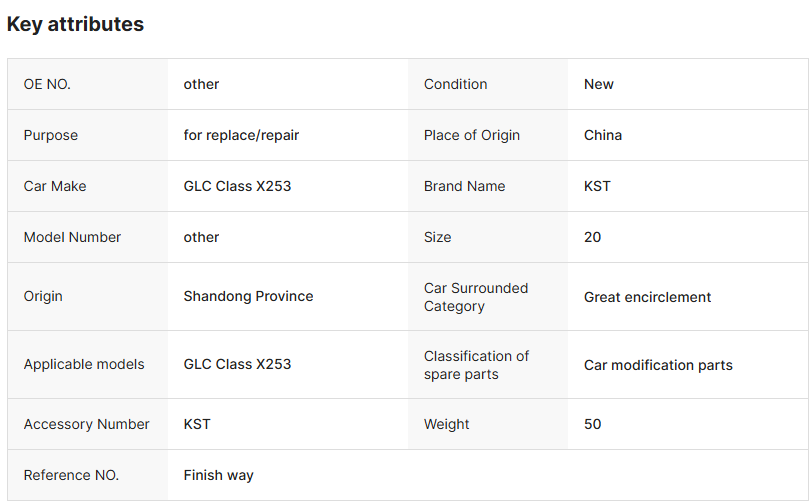Click the Great encirclement value
811x502 pixels.
648,297
